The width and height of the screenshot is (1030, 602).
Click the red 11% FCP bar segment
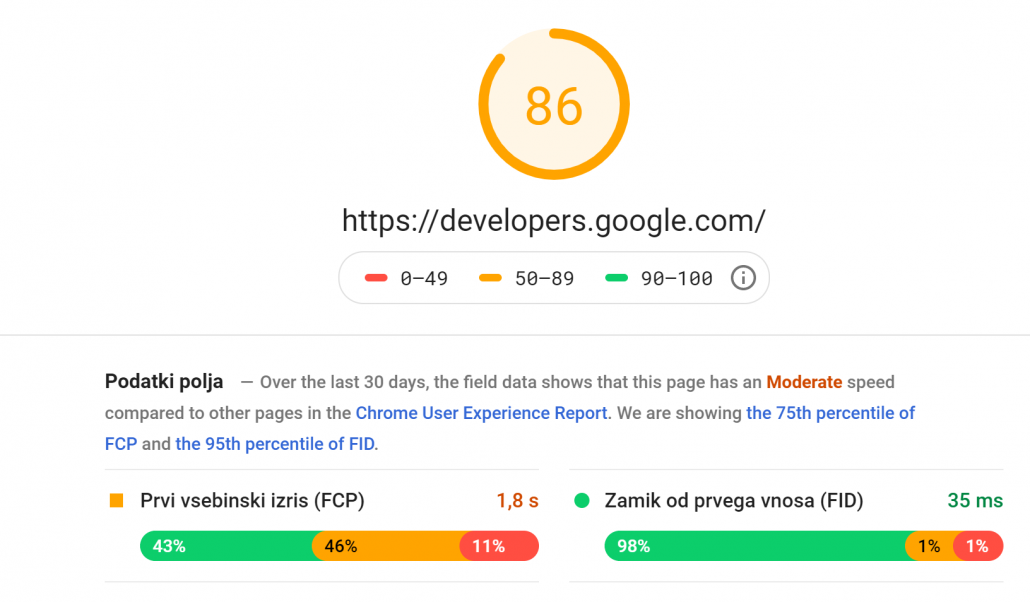(x=499, y=546)
